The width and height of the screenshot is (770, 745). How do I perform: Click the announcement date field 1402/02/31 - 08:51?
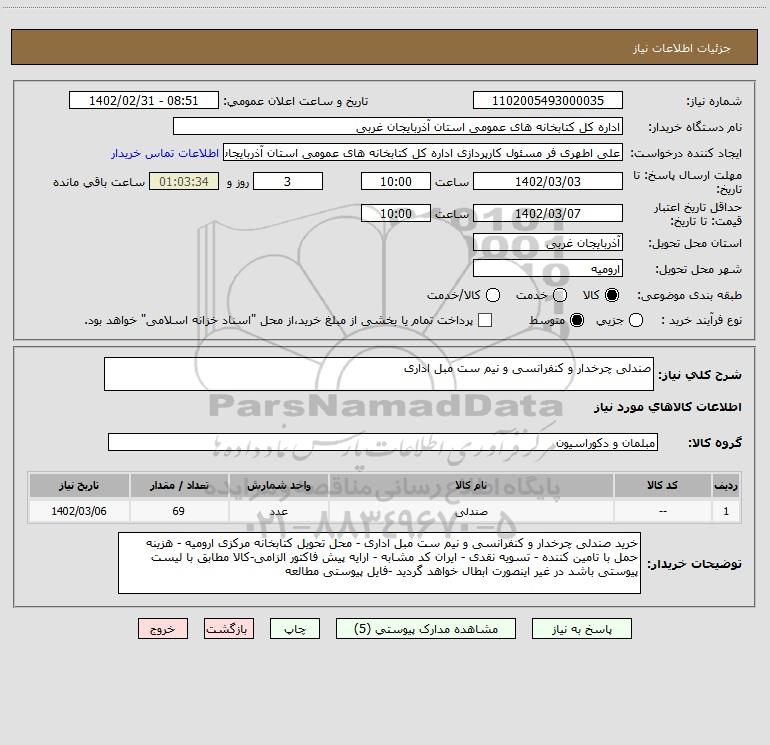143,101
